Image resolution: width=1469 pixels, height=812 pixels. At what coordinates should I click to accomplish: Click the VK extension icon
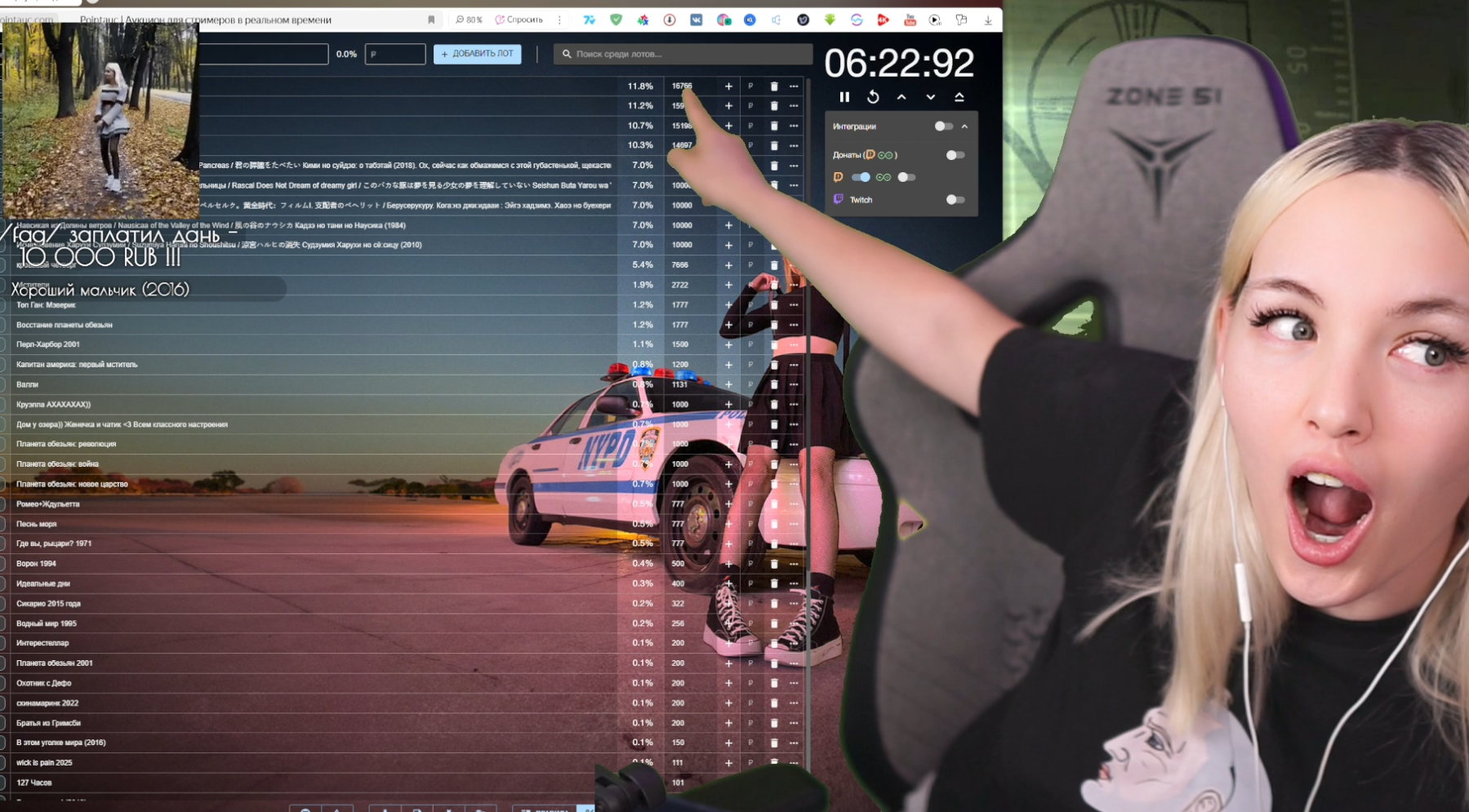[x=697, y=20]
